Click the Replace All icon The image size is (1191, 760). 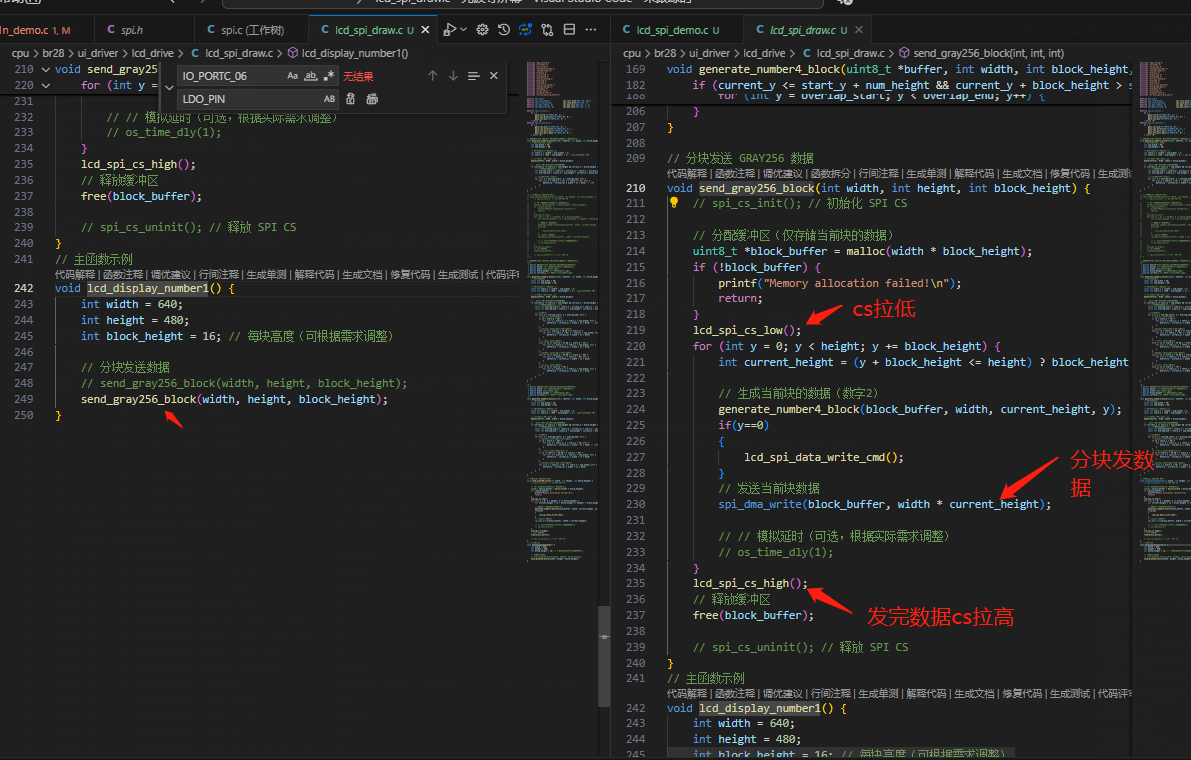(x=372, y=99)
